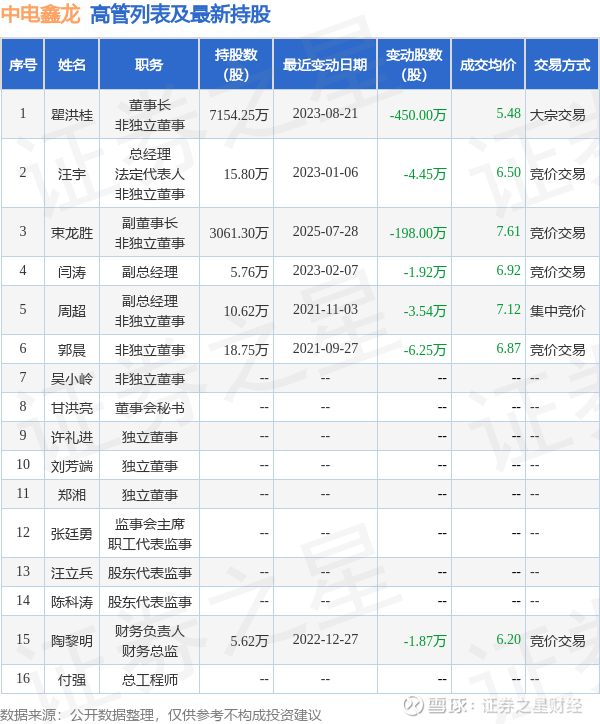
Task: Click the average price 6.50
Action: pyautogui.click(x=508, y=172)
